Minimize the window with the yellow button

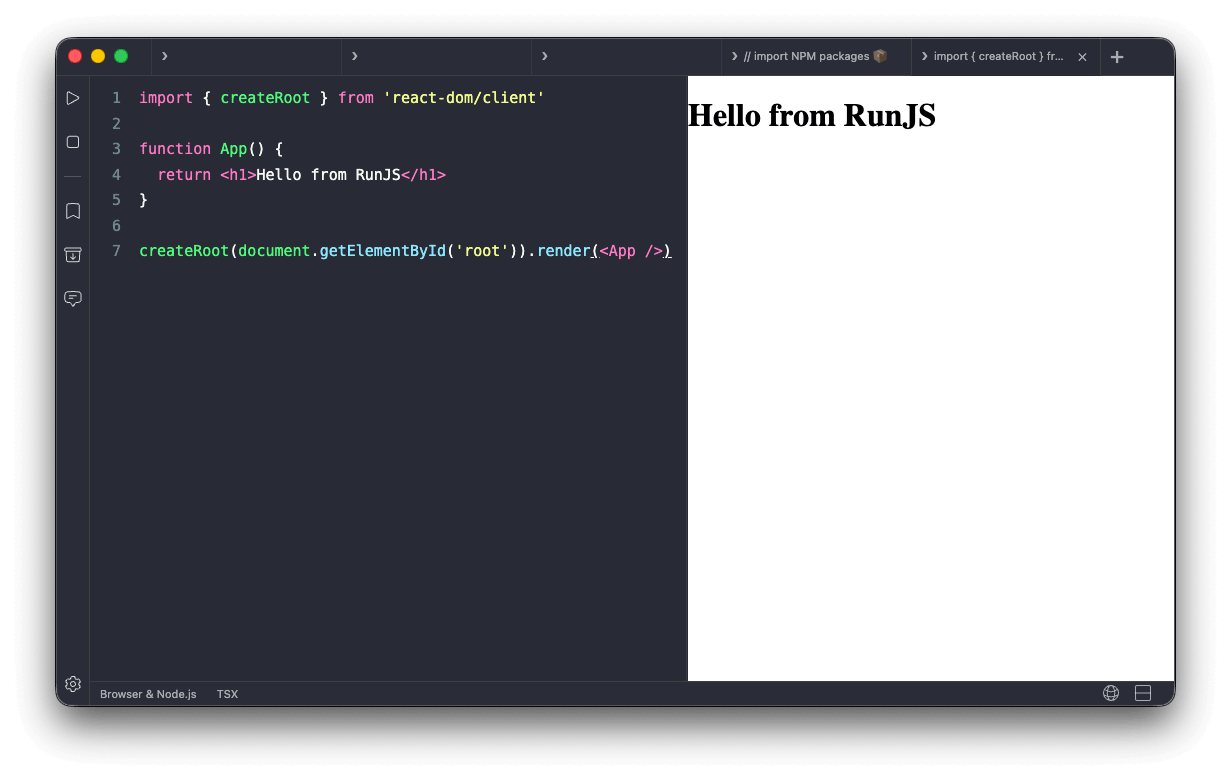click(x=98, y=56)
